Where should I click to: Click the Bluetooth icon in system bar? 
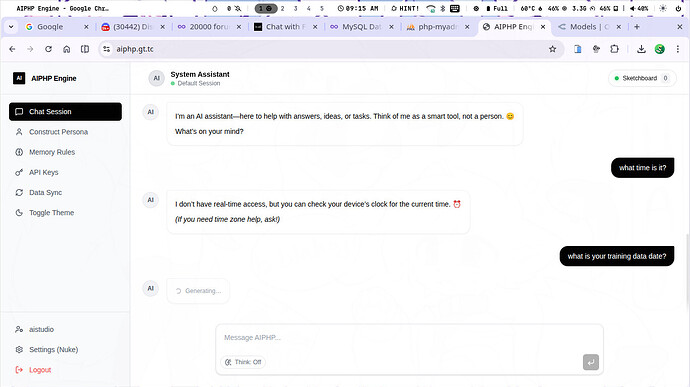pyautogui.click(x=443, y=8)
